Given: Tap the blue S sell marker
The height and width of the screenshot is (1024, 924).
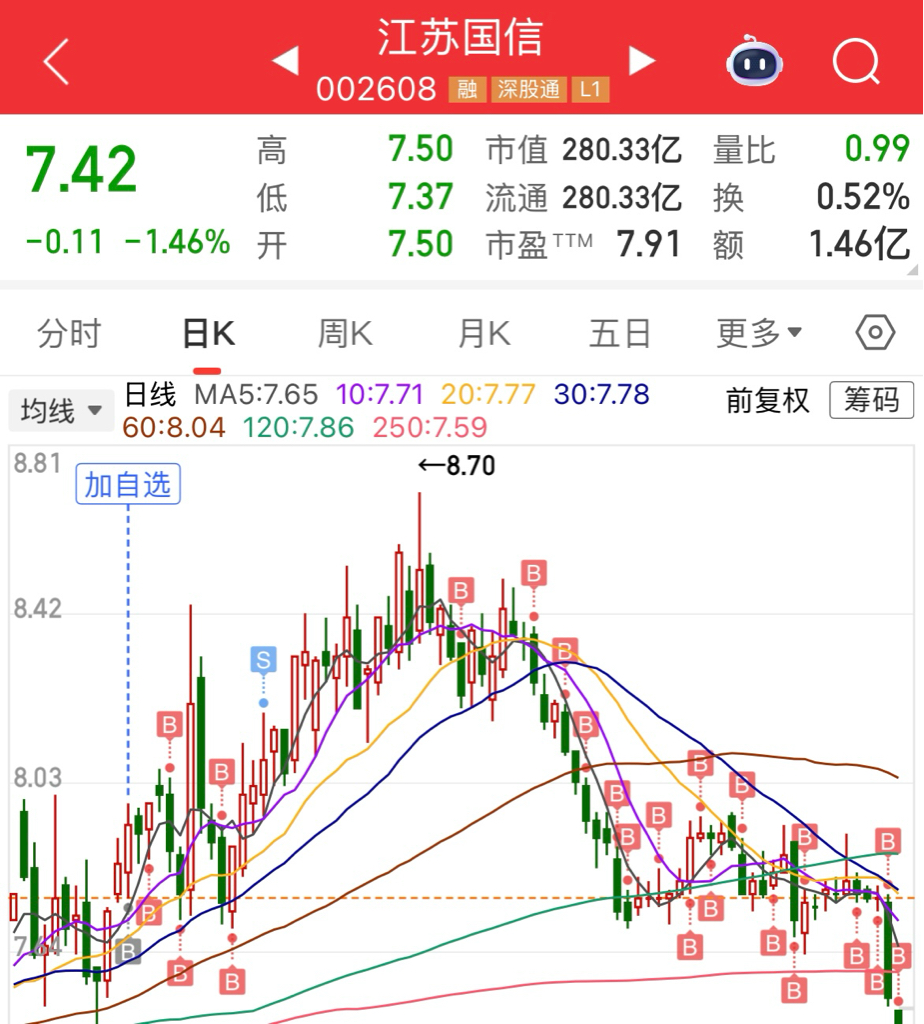Looking at the screenshot, I should pos(263,660).
